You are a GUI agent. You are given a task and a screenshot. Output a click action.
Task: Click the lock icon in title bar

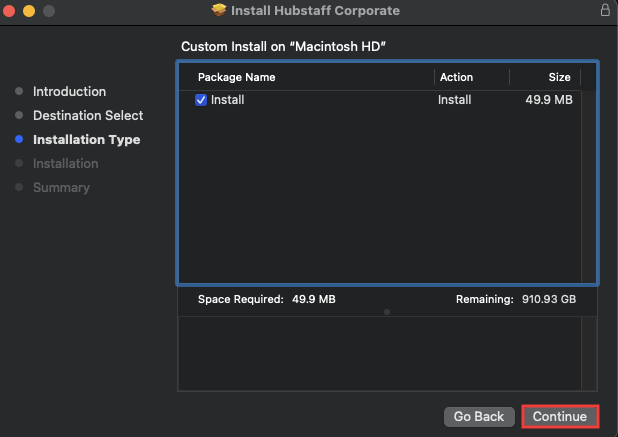(x=605, y=10)
